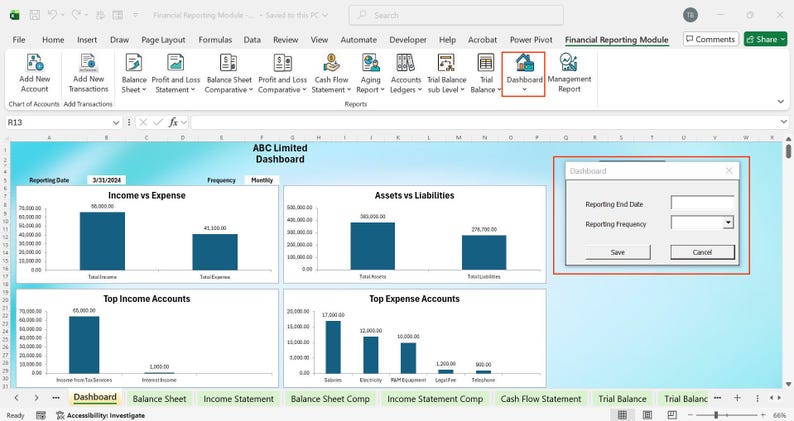Open Add New Transactions tool
The width and height of the screenshot is (794, 421).
[x=88, y=73]
